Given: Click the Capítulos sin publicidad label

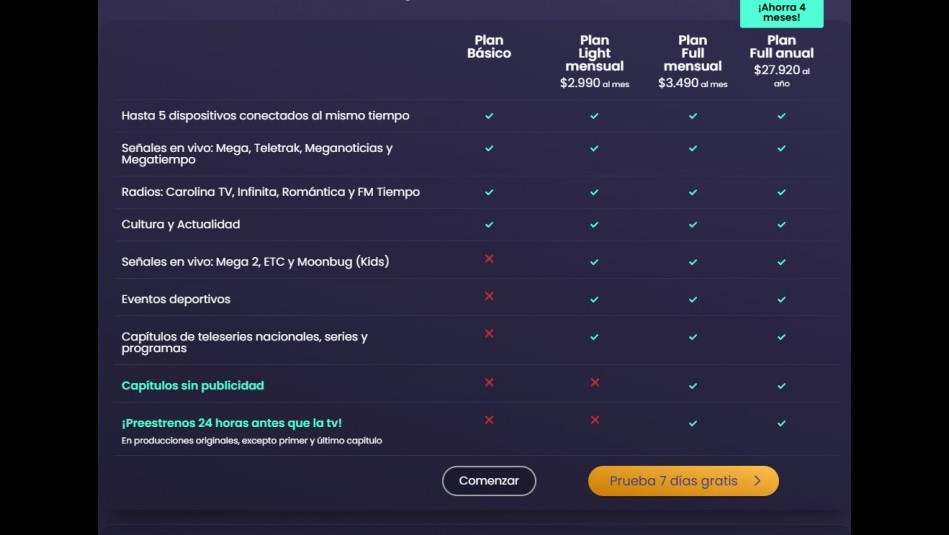Looking at the screenshot, I should 193,386.
